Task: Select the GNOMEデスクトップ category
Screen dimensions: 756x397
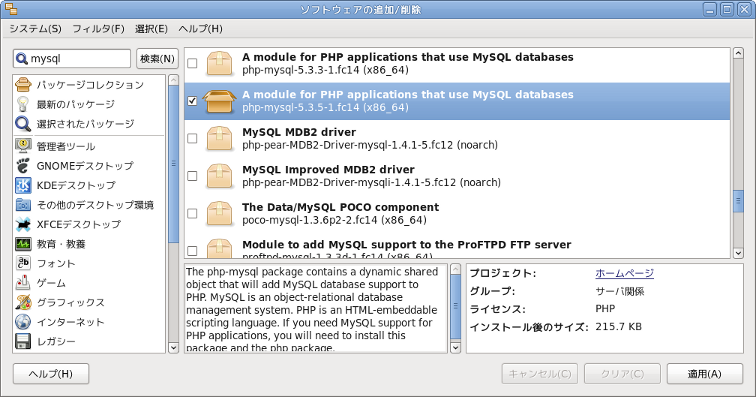Action: point(85,166)
